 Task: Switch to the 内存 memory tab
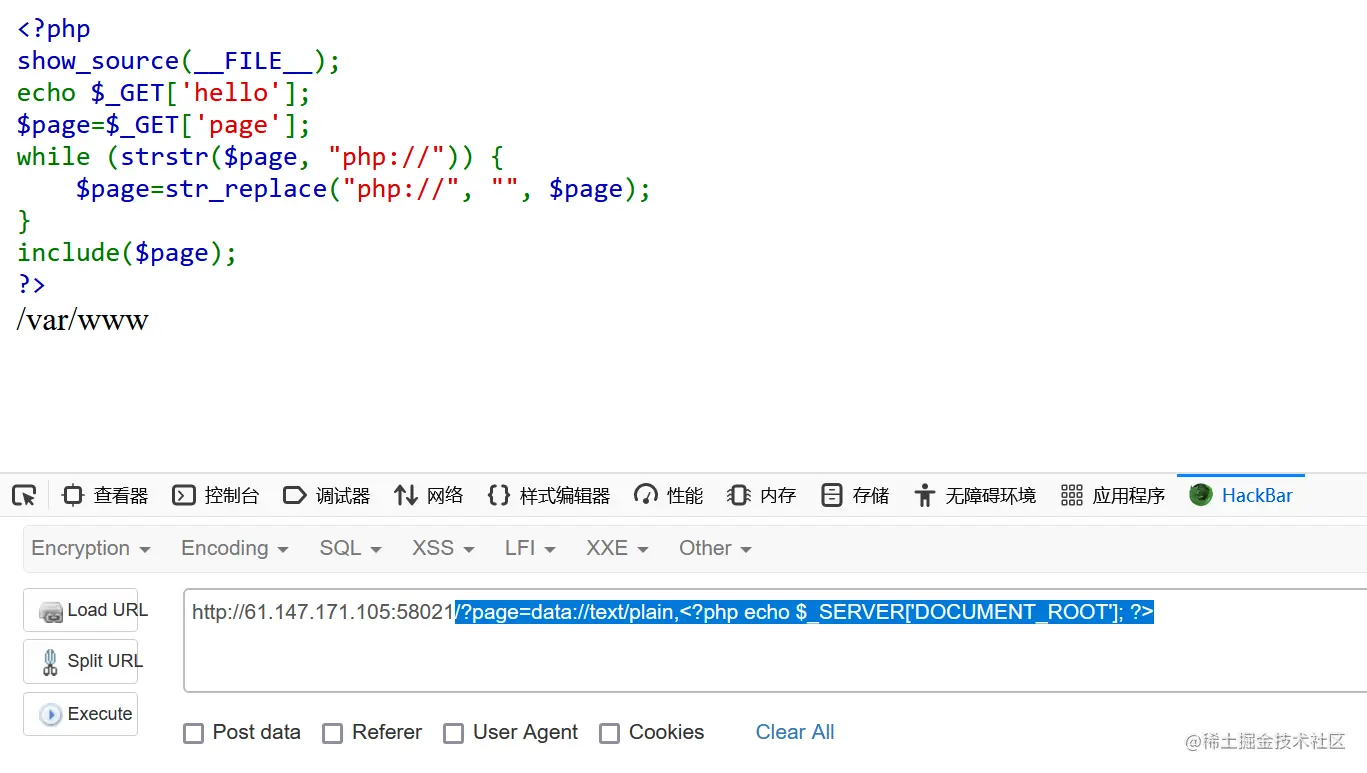point(762,495)
